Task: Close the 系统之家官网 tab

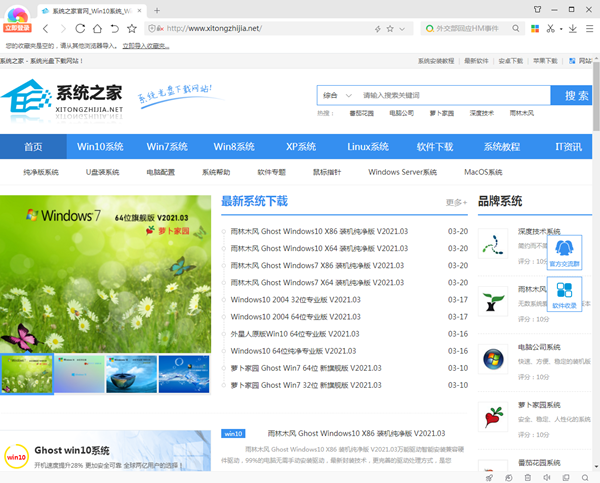Action: 139,11
